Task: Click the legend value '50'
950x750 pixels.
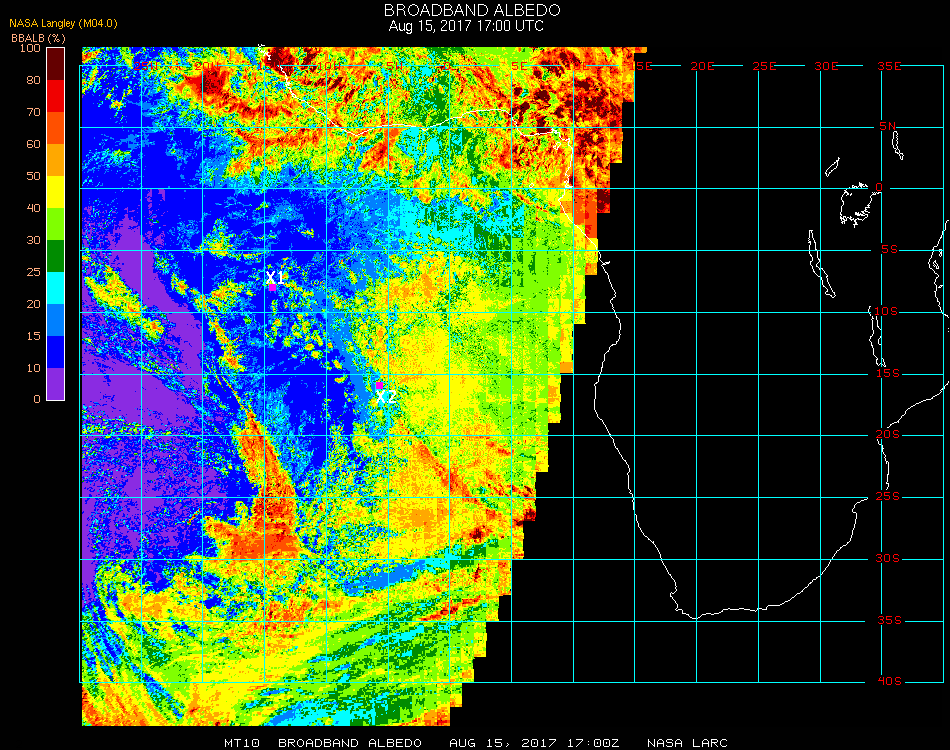Action: pyautogui.click(x=33, y=176)
